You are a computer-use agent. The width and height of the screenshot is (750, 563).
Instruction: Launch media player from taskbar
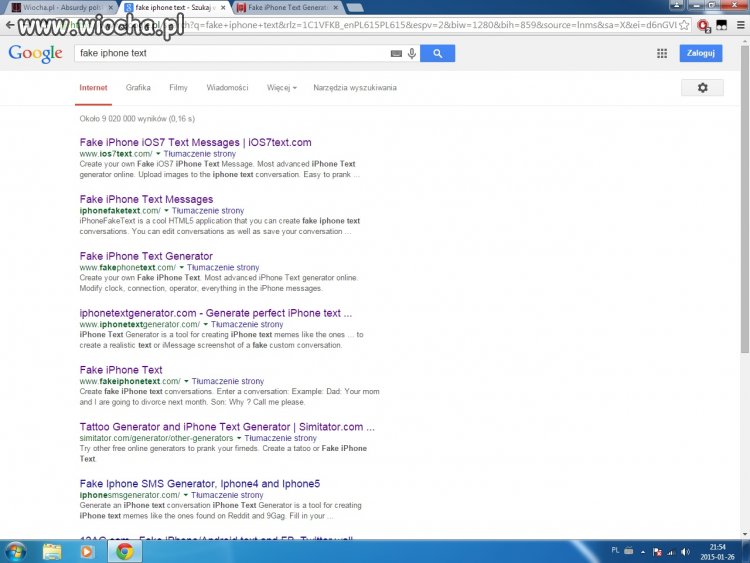coord(87,552)
